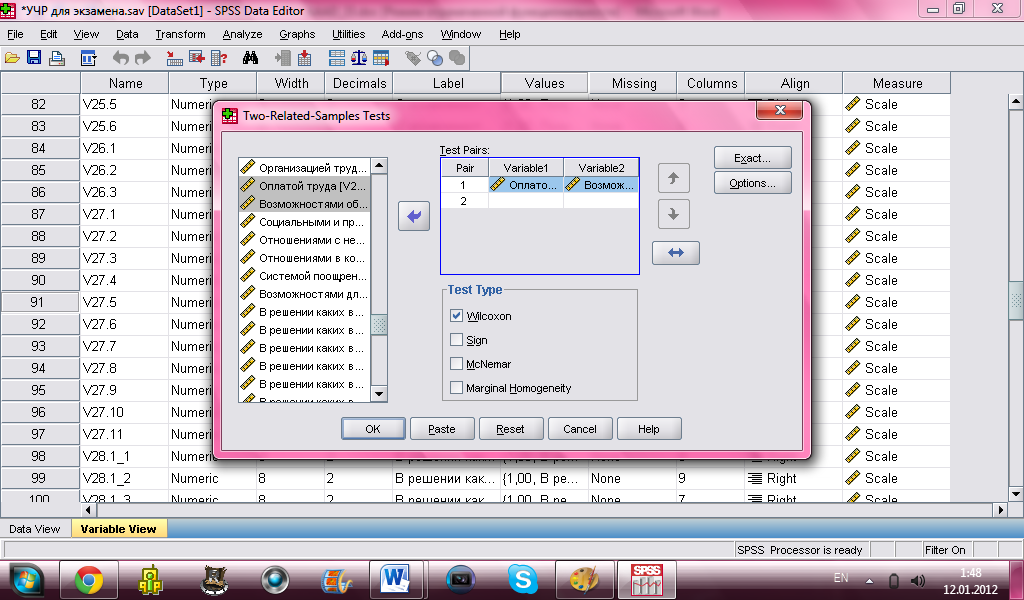The height and width of the screenshot is (600, 1024).
Task: Click the Print icon in toolbar
Action: coord(57,58)
